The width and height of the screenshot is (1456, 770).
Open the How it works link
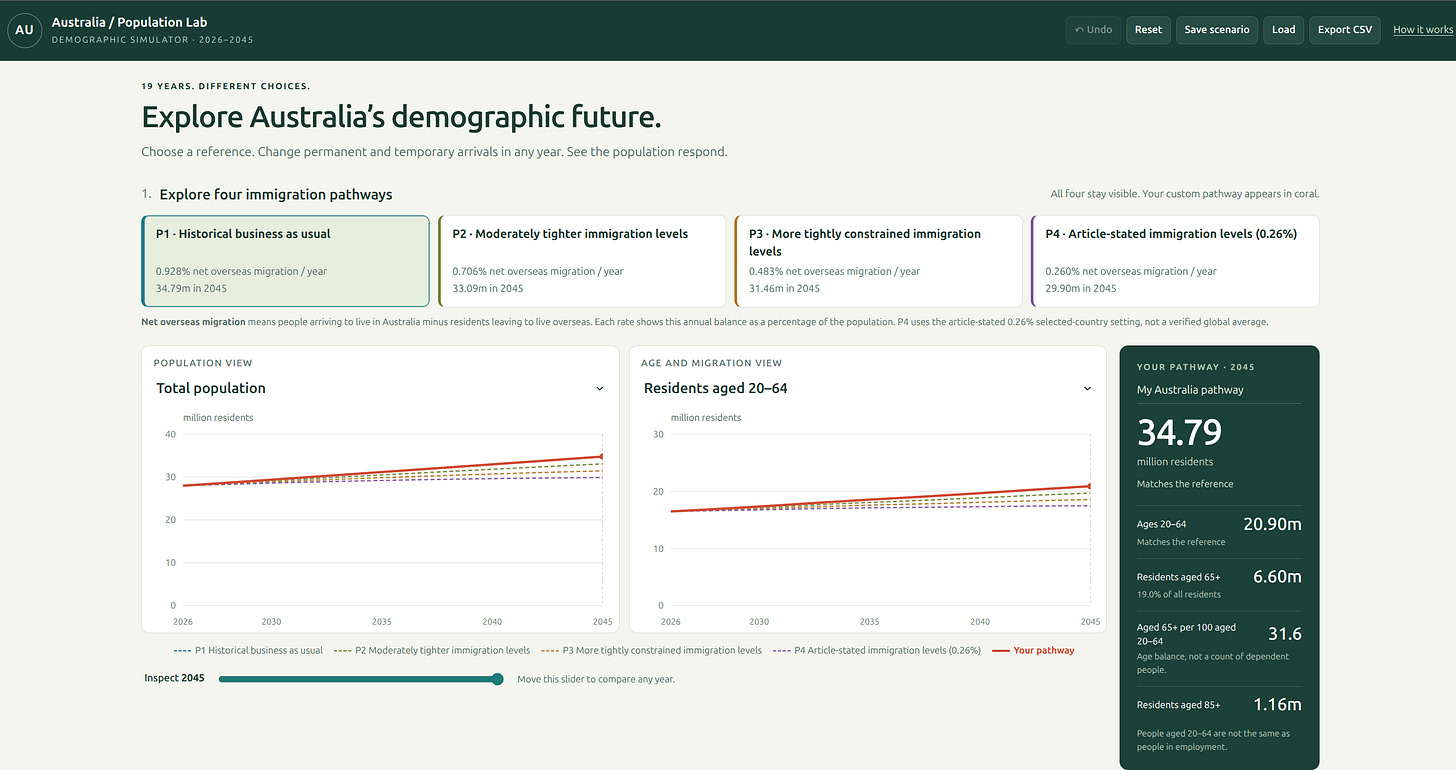(1423, 30)
